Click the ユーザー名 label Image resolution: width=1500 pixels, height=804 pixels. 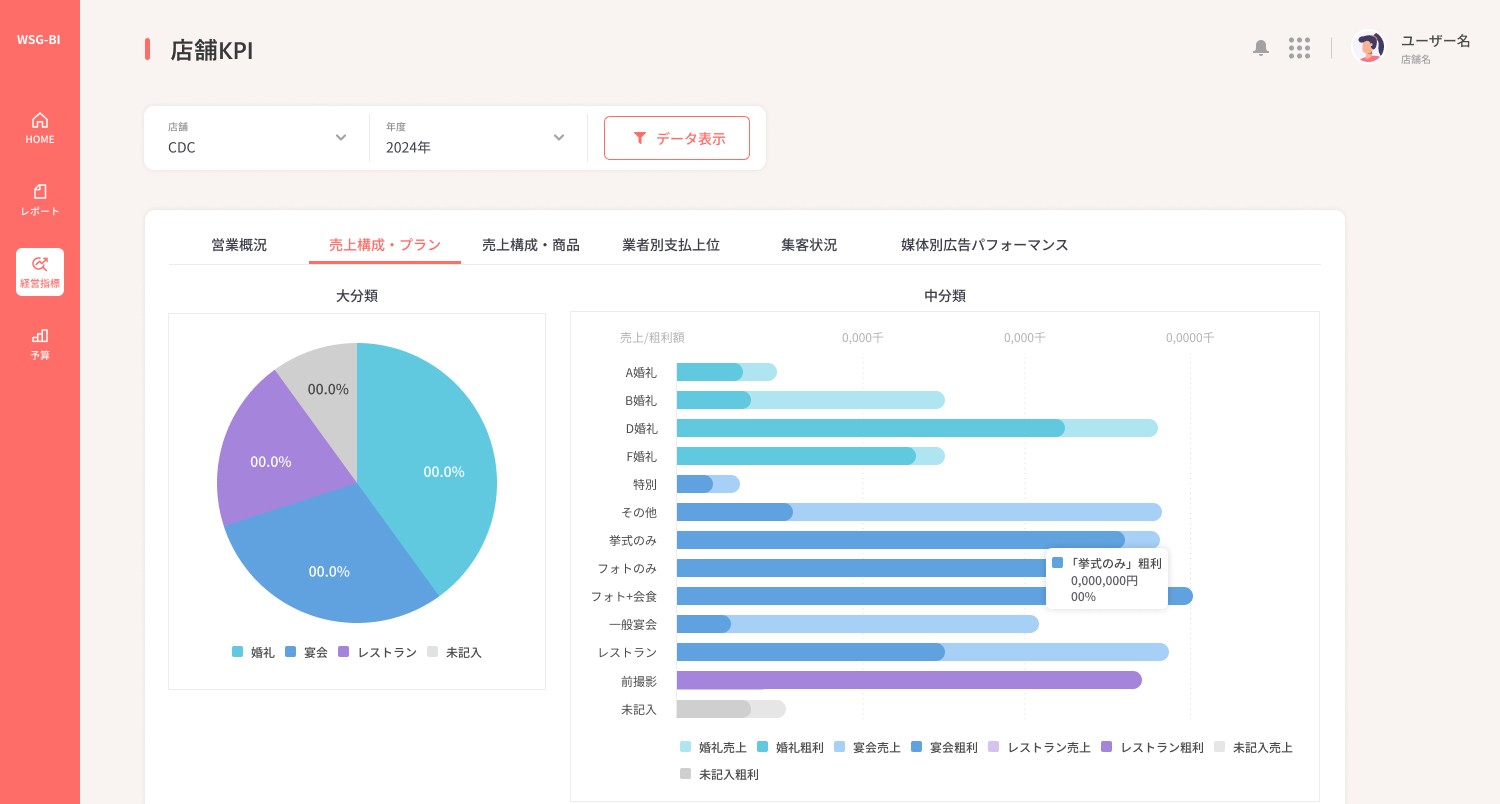click(x=1435, y=41)
